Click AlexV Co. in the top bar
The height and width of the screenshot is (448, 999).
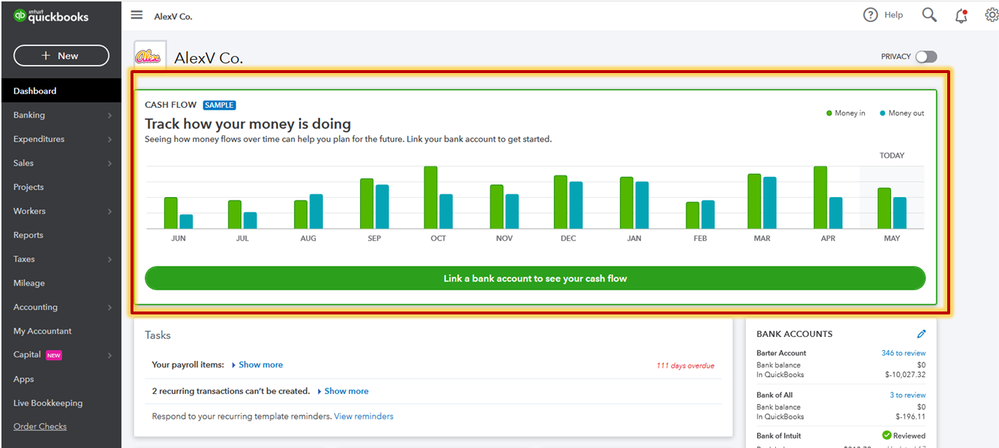[x=173, y=17]
